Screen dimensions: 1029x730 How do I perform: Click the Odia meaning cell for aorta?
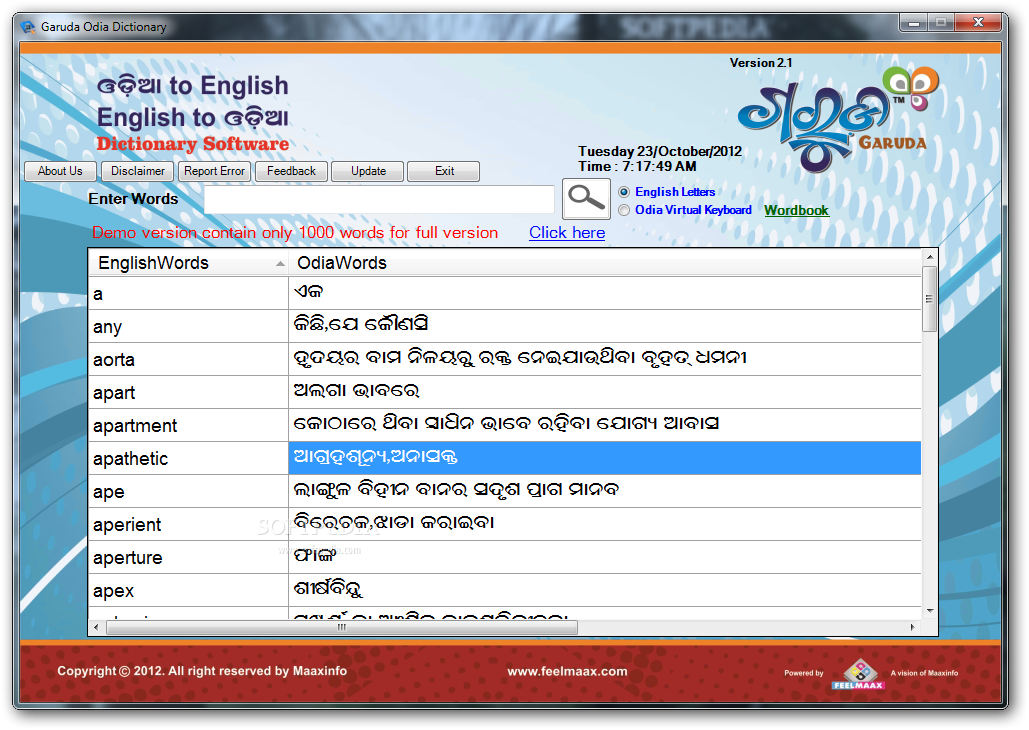coord(604,359)
